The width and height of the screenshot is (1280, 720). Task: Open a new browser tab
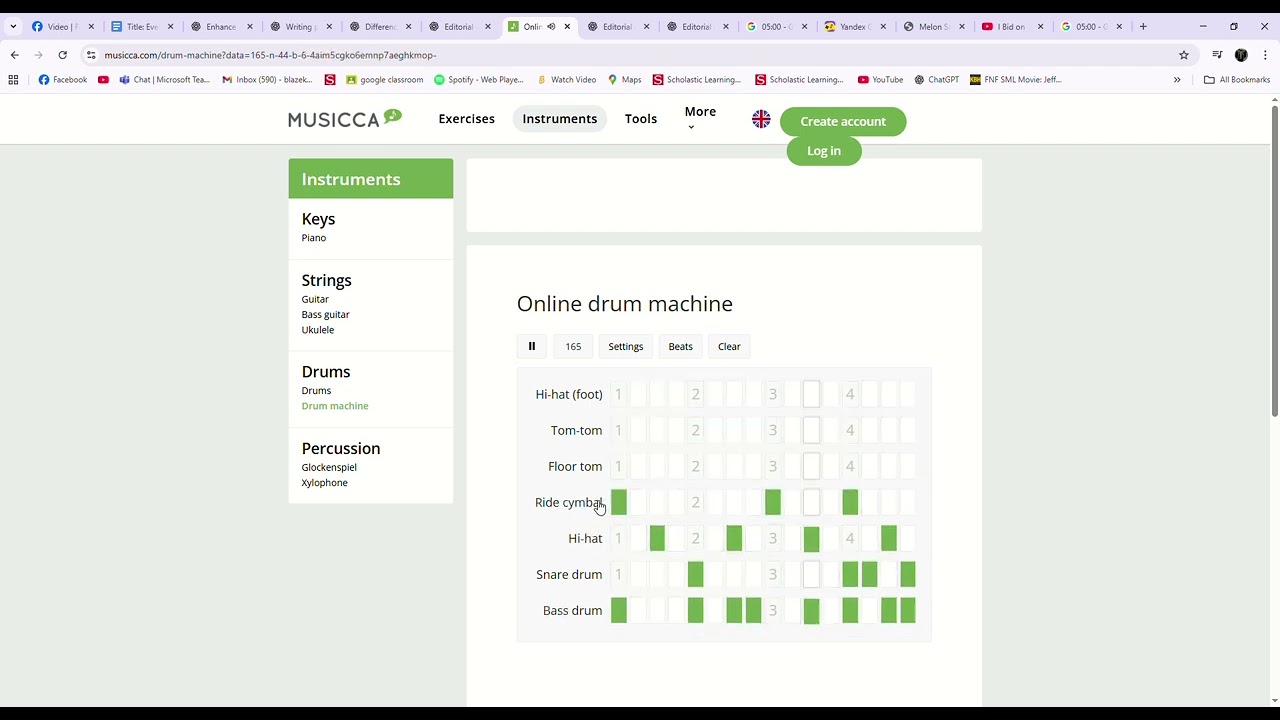coord(1143,27)
